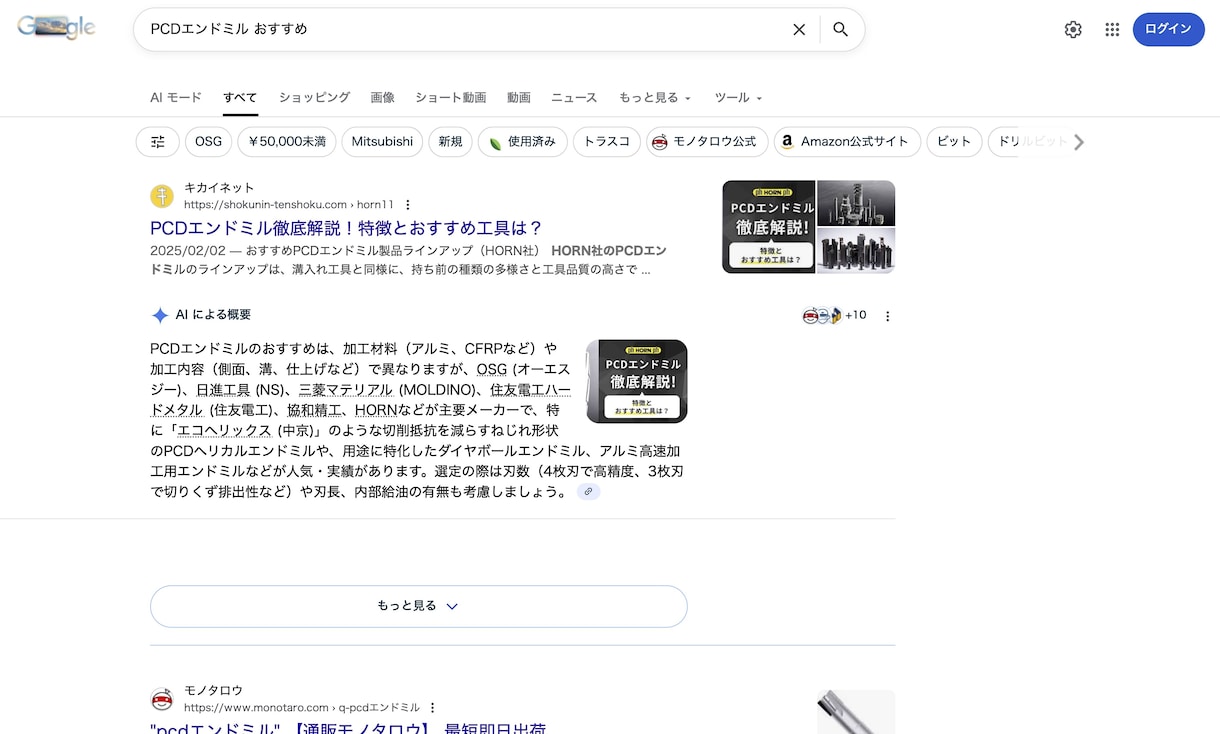
Task: Switch to ショッピング tab
Action: coord(314,97)
